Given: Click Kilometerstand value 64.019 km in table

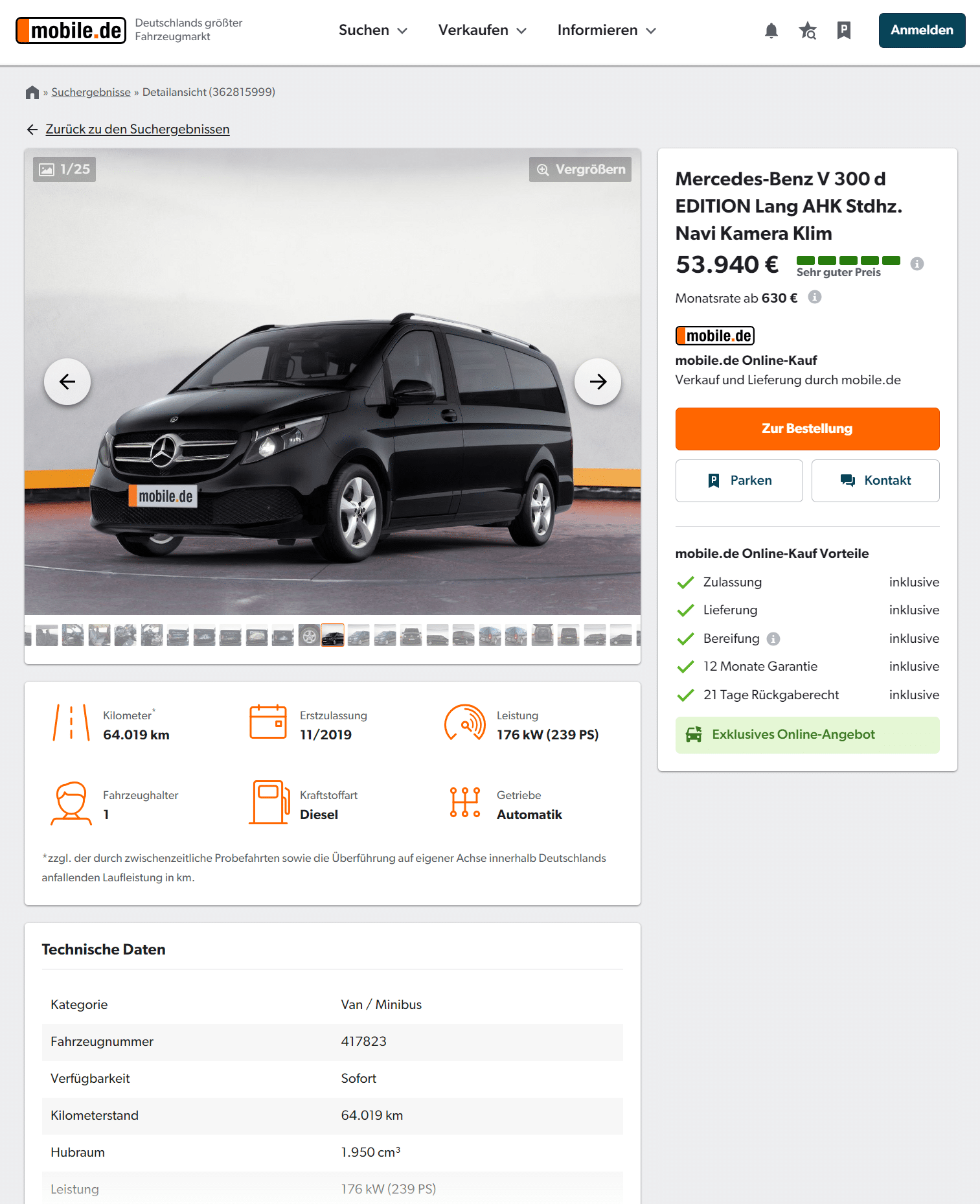Looking at the screenshot, I should (372, 1115).
